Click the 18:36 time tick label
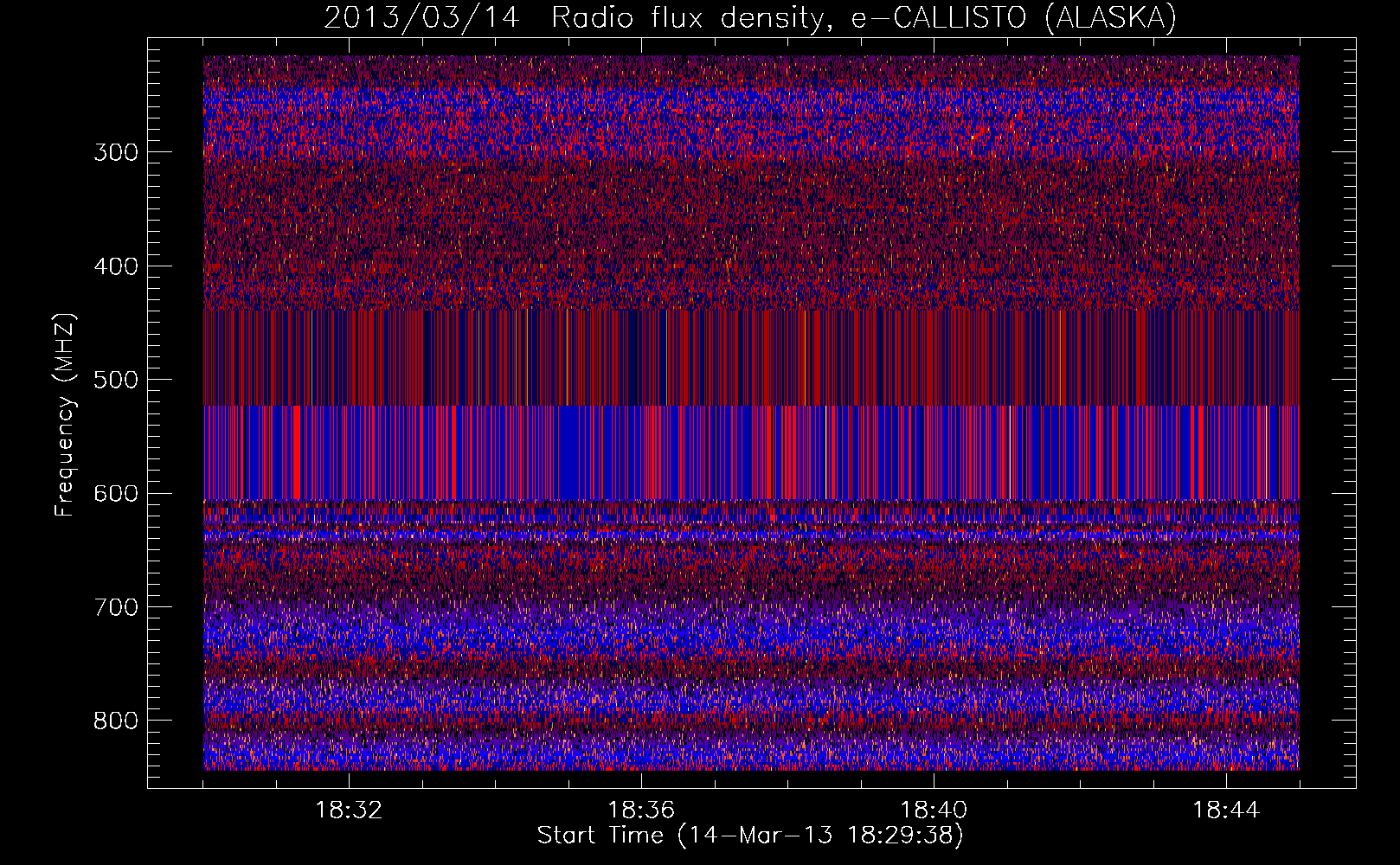1400x865 pixels. (x=641, y=811)
